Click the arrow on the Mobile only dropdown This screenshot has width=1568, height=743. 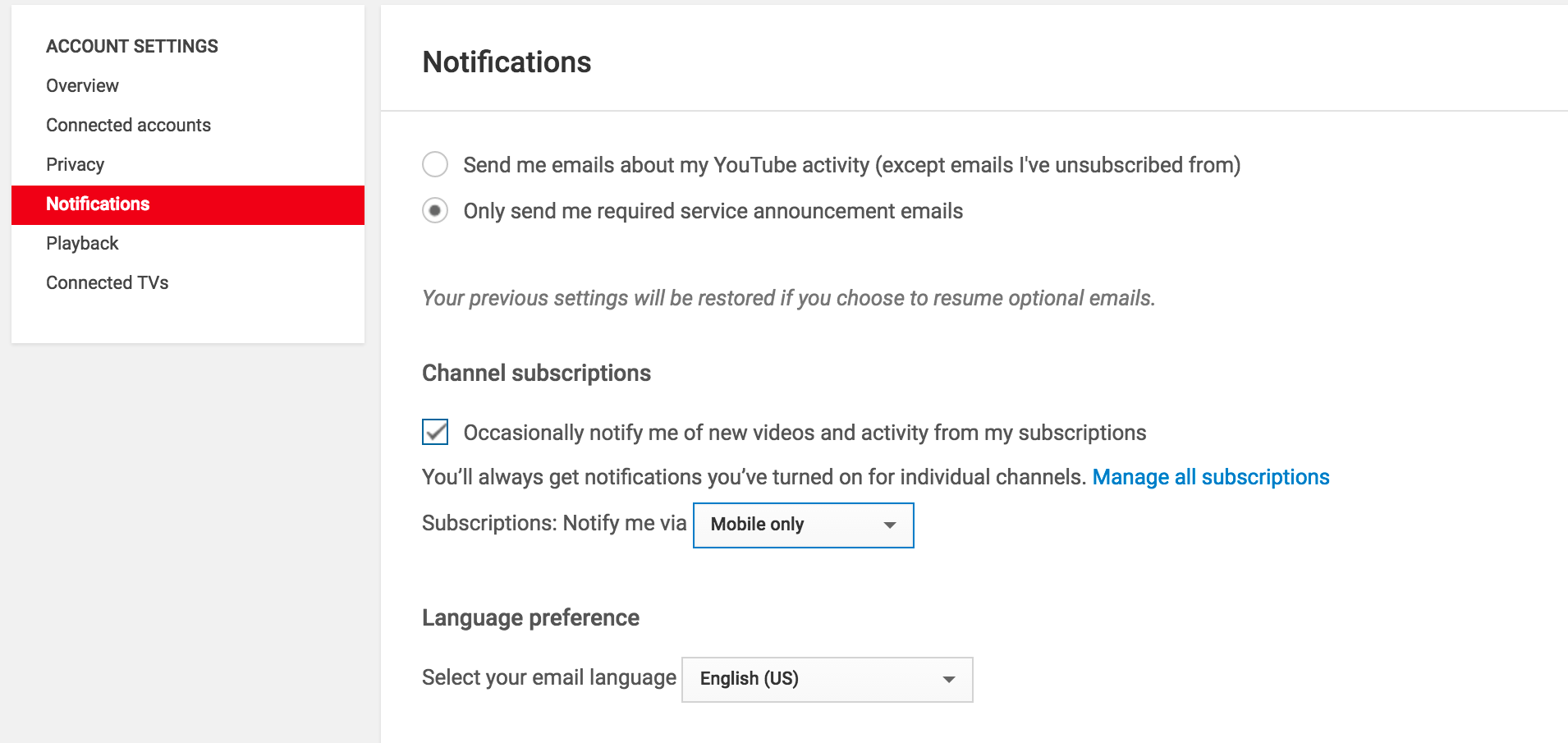point(889,525)
